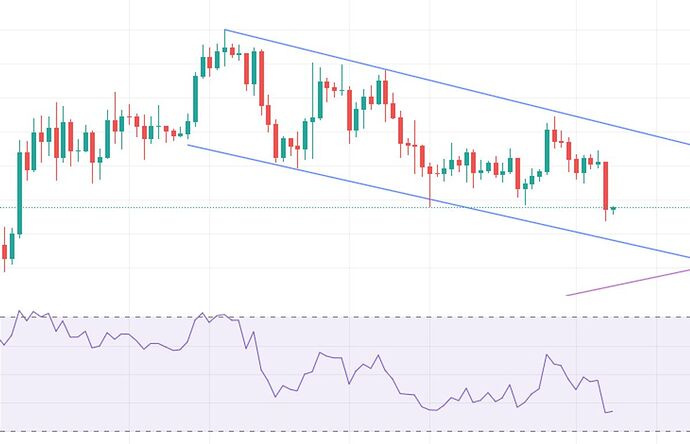Click the upper blue channel trendline
This screenshot has width=690, height=444.
coord(450,86)
